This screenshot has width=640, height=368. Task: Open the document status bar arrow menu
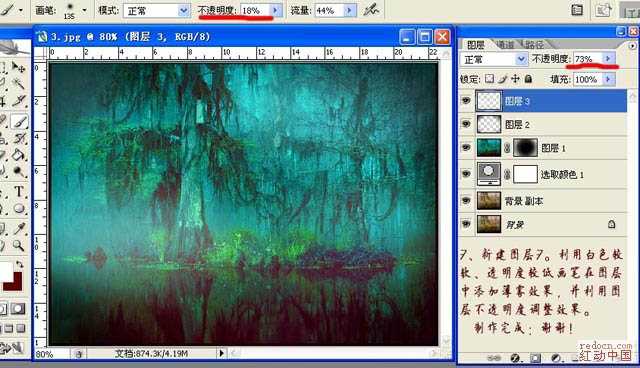coord(222,353)
